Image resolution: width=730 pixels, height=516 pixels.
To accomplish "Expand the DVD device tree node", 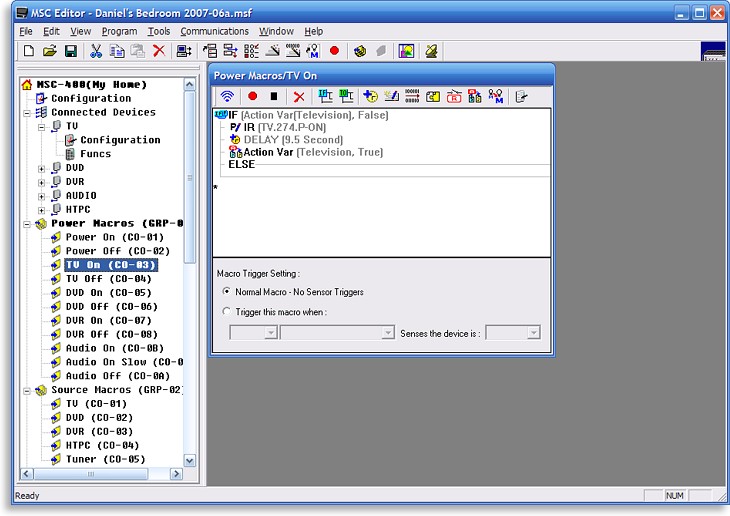I will click(x=42, y=168).
